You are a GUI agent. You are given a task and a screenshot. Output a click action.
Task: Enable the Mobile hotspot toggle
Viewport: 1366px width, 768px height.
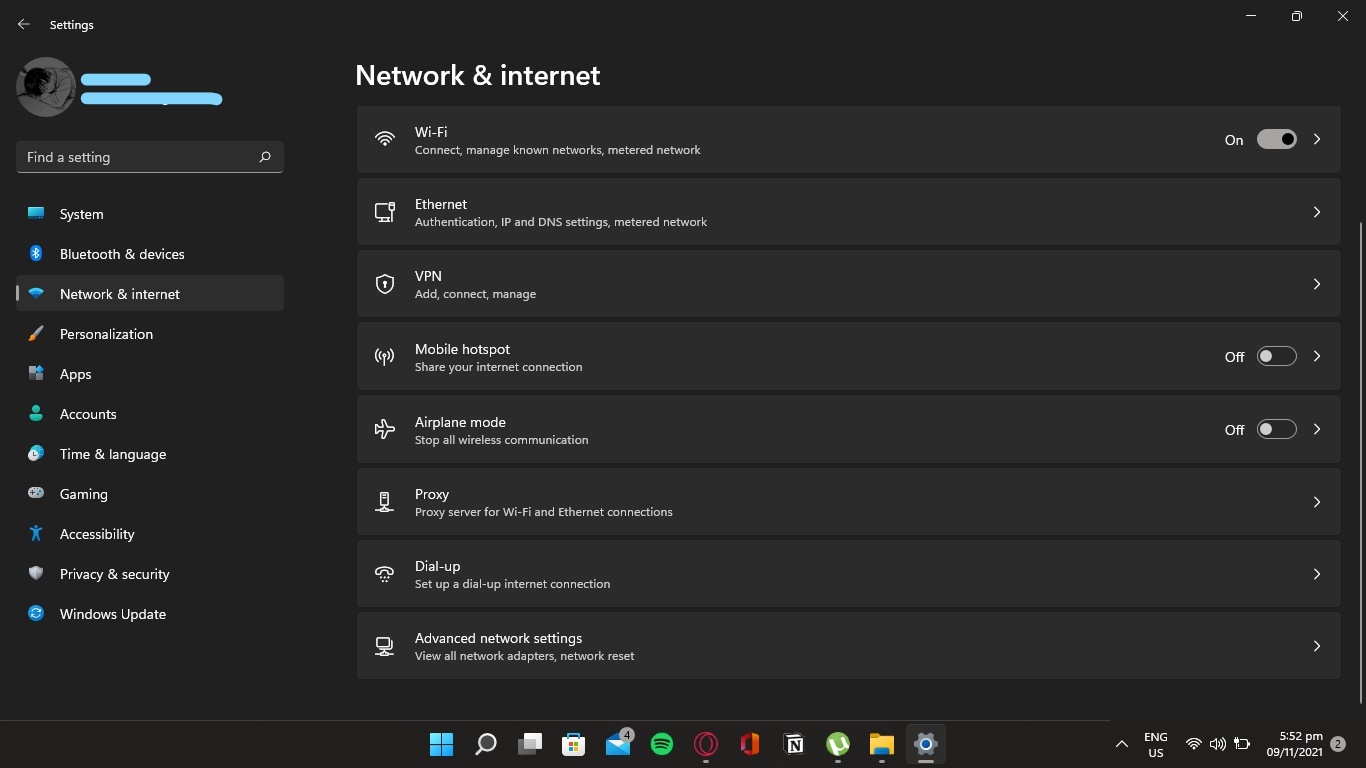[x=1277, y=357]
